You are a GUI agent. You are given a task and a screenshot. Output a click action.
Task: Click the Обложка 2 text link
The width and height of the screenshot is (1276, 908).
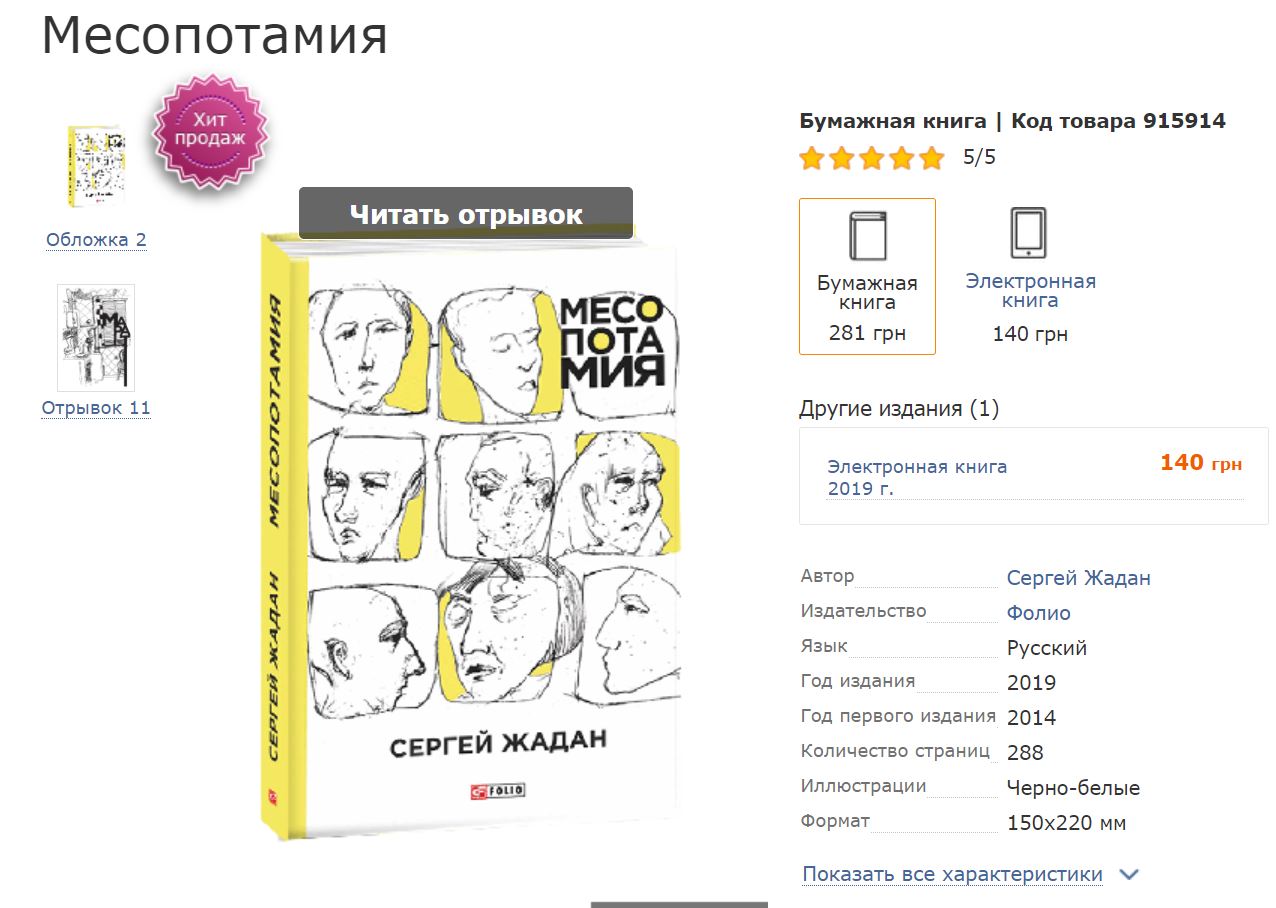96,240
